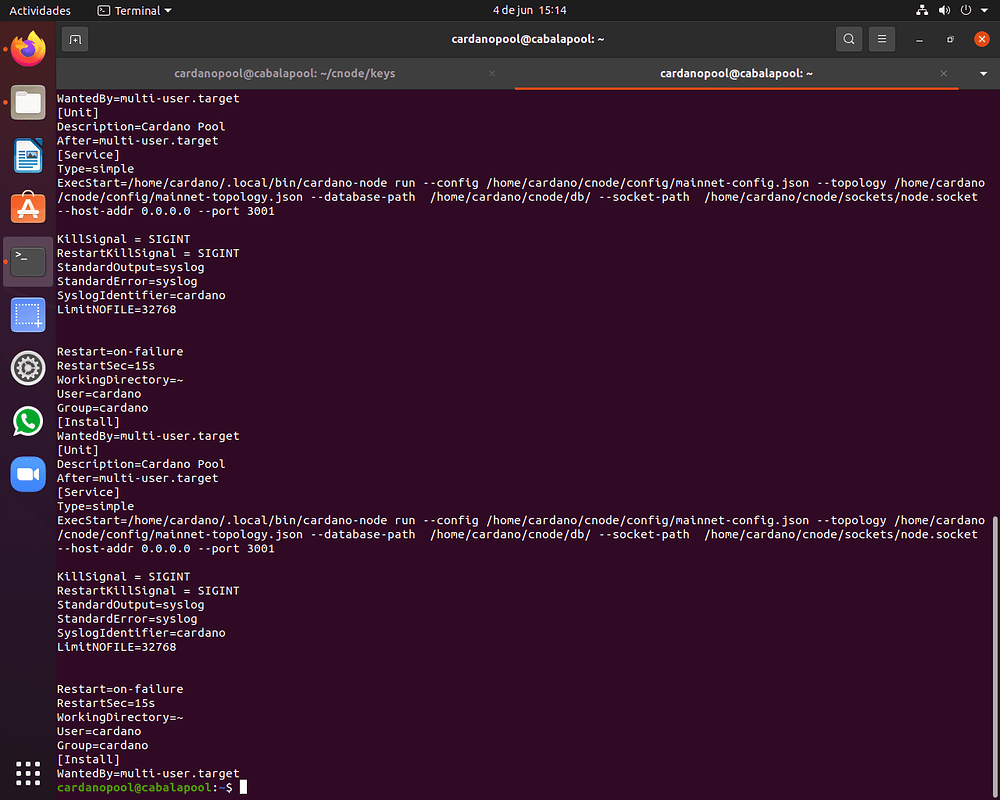Click the Terminal icon in the dock
The image size is (1000, 800).
28,262
